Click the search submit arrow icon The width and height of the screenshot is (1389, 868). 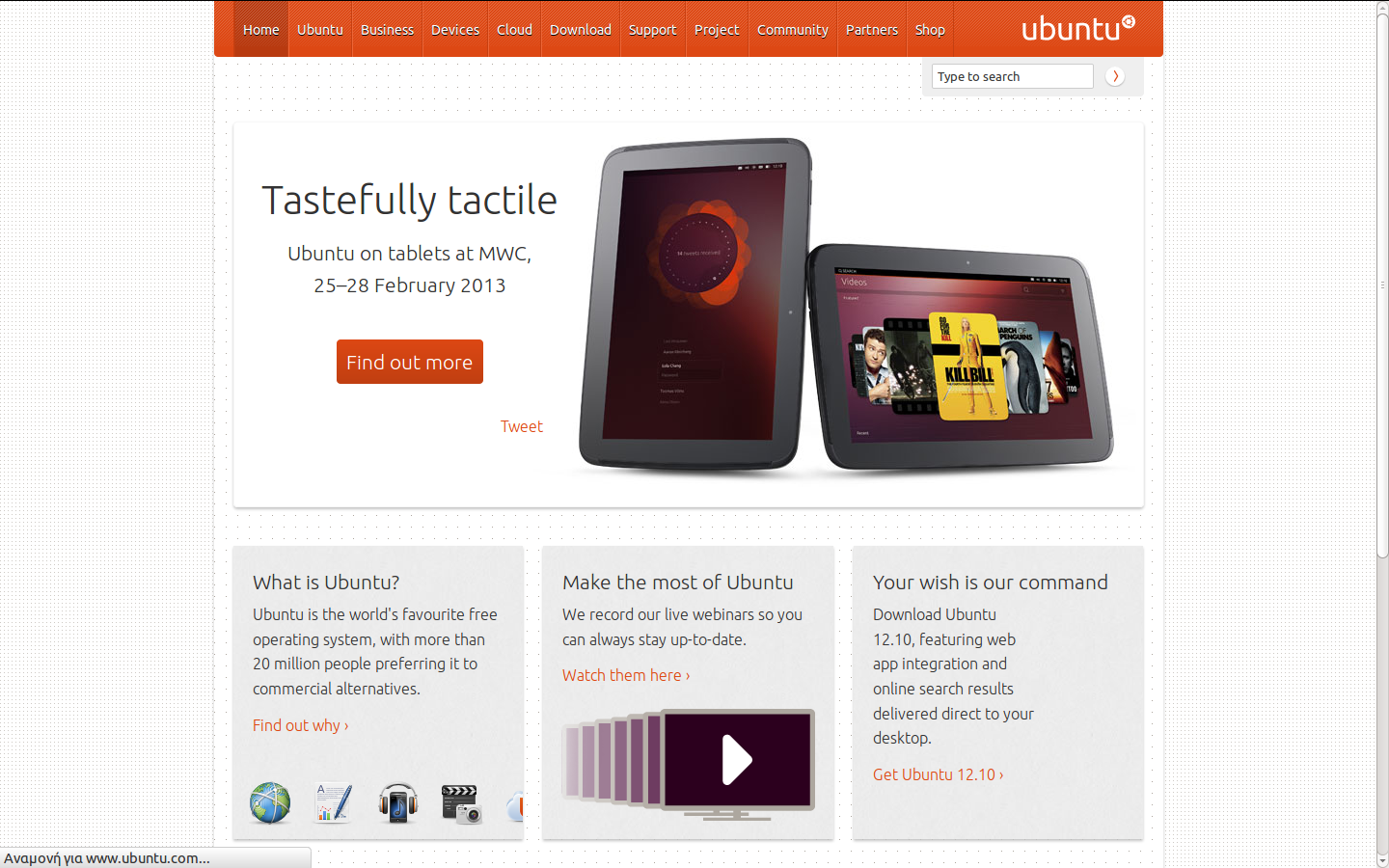click(x=1115, y=76)
